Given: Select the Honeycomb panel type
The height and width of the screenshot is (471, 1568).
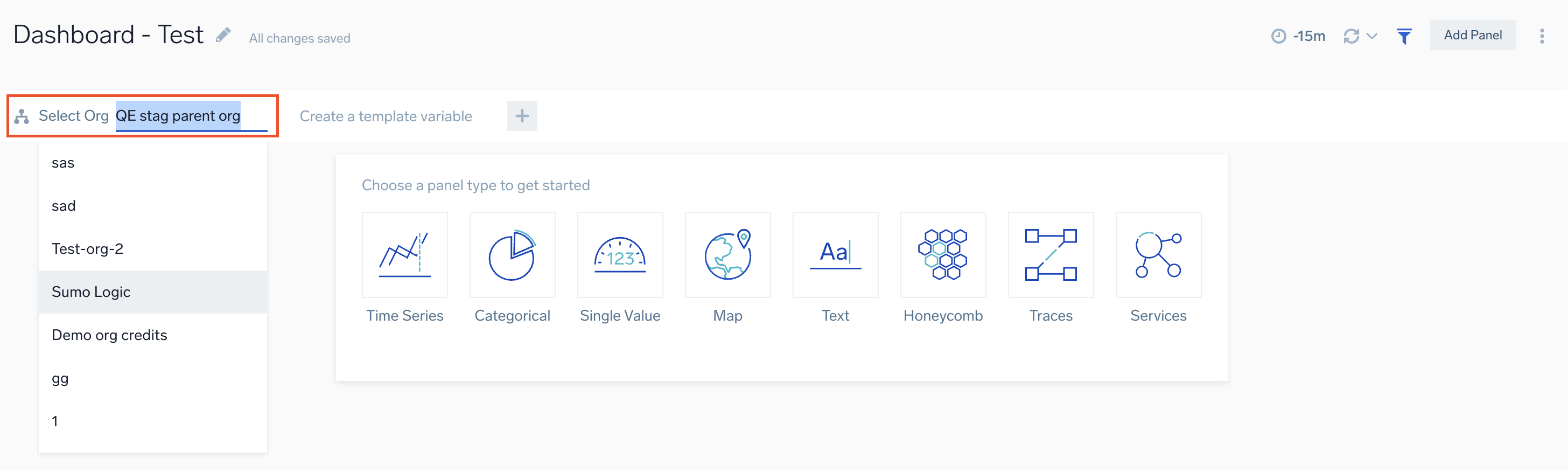Looking at the screenshot, I should pos(943,255).
